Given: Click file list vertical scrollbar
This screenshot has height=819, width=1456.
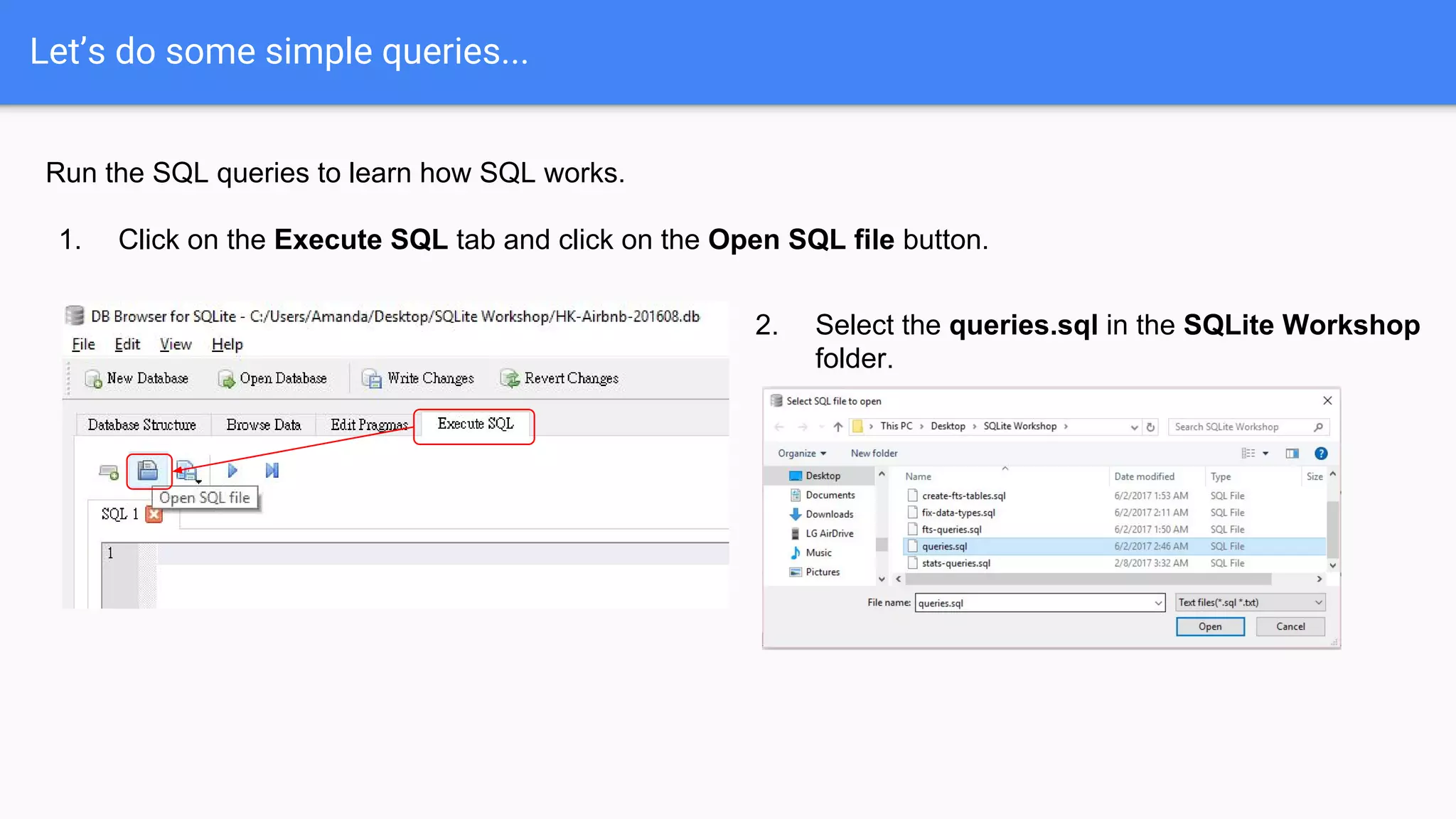Looking at the screenshot, I should click(x=1333, y=529).
